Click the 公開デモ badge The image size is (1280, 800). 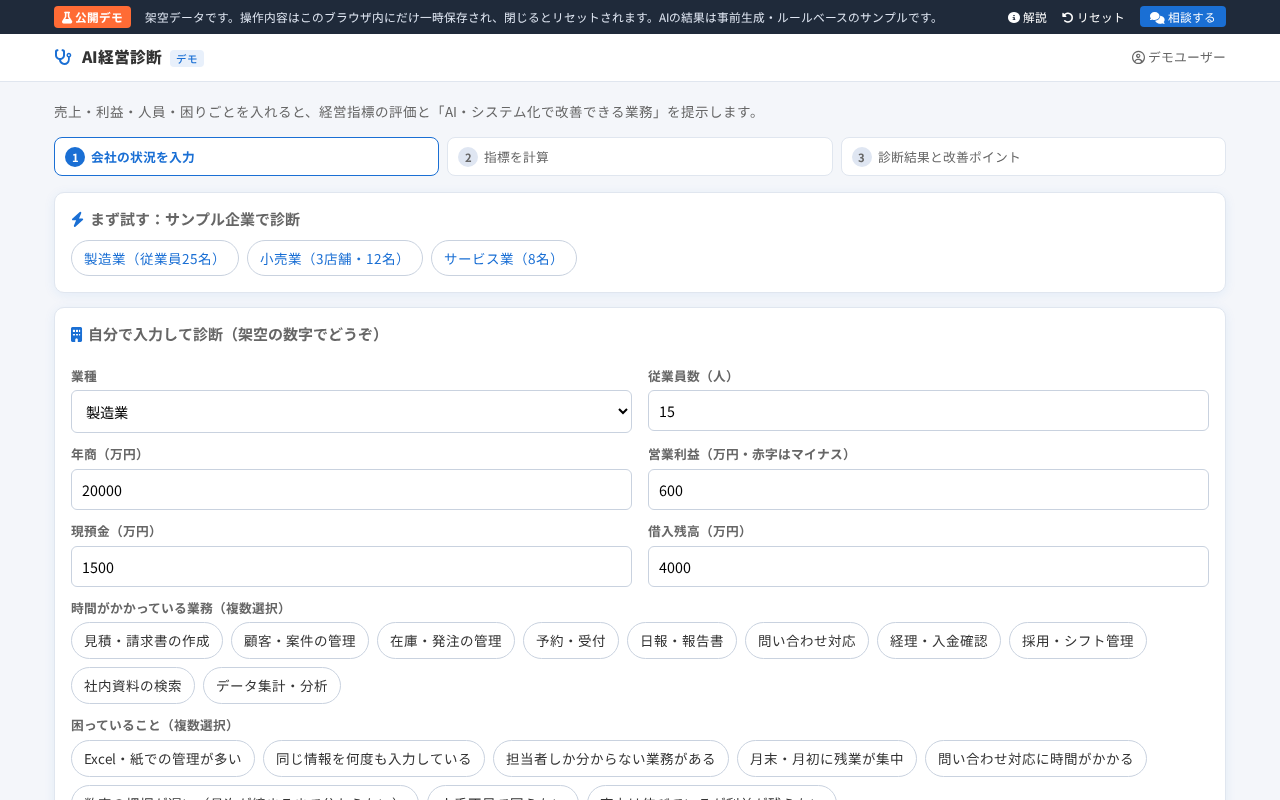92,17
